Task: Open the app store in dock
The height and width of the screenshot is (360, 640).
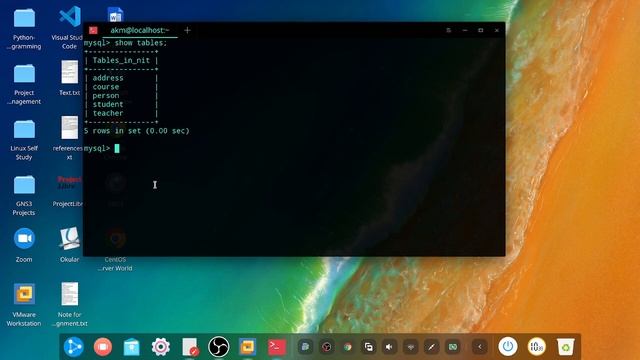Action: click(x=131, y=347)
